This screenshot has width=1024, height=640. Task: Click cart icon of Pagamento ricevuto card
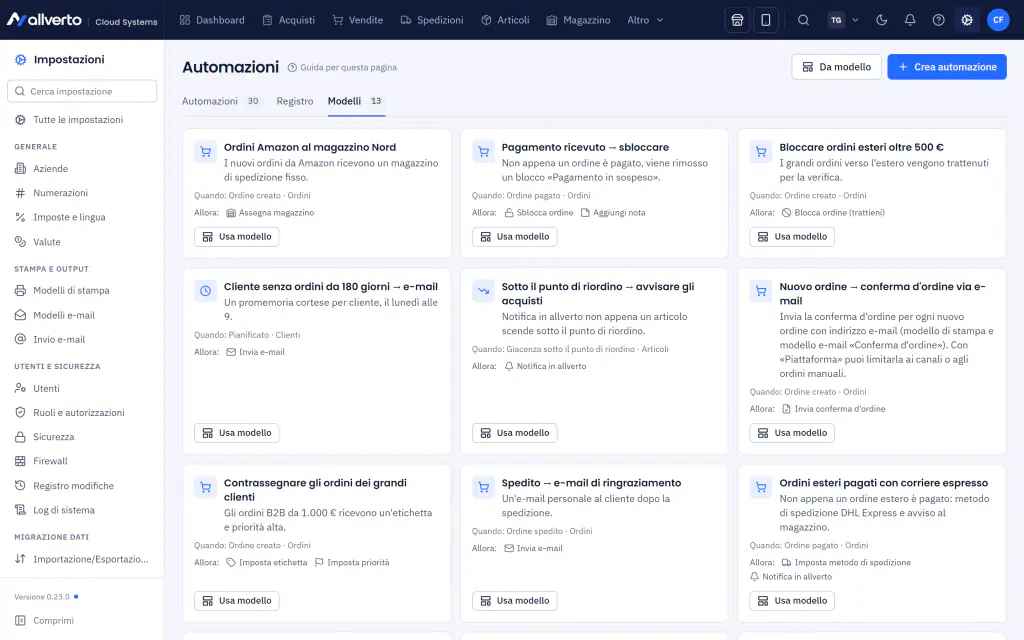point(483,152)
